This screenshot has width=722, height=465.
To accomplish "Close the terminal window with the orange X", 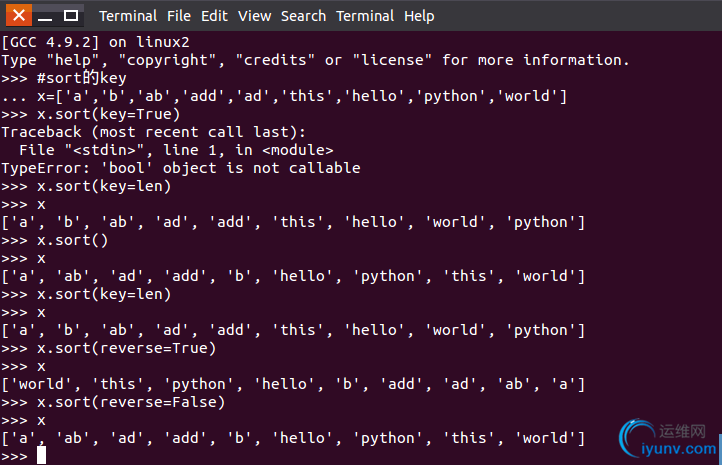I will (x=19, y=16).
